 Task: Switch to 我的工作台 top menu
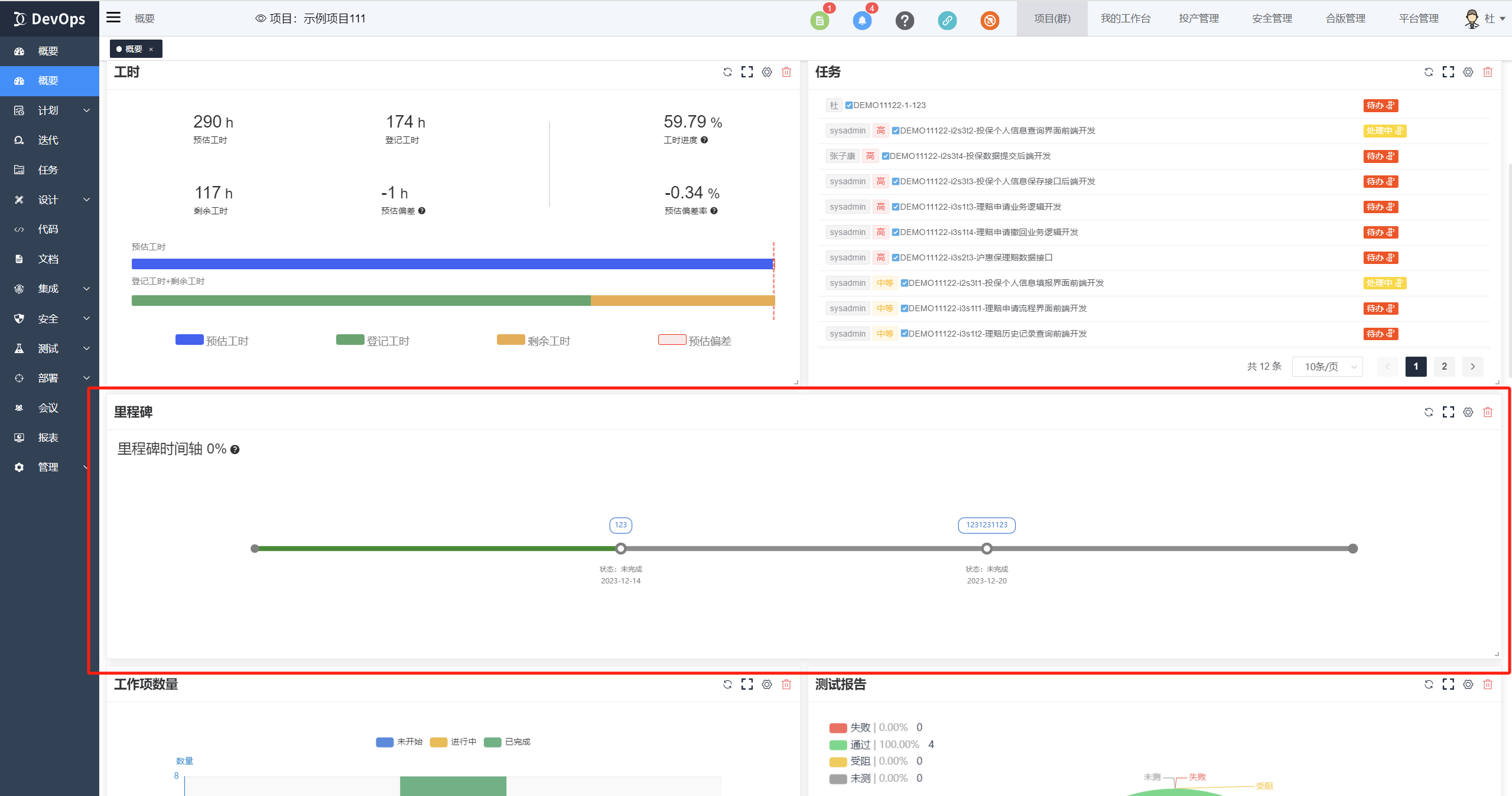[1125, 19]
